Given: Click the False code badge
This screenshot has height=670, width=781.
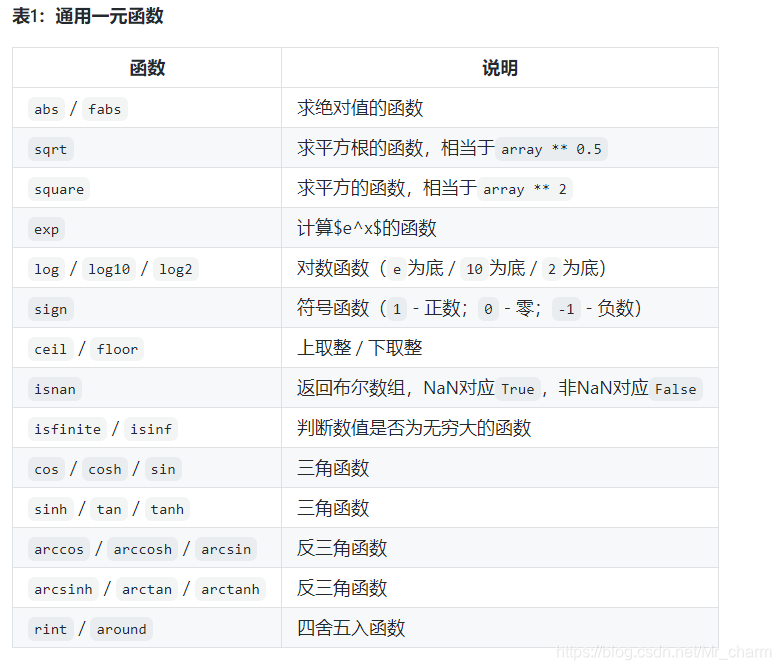Looking at the screenshot, I should pyautogui.click(x=676, y=389).
